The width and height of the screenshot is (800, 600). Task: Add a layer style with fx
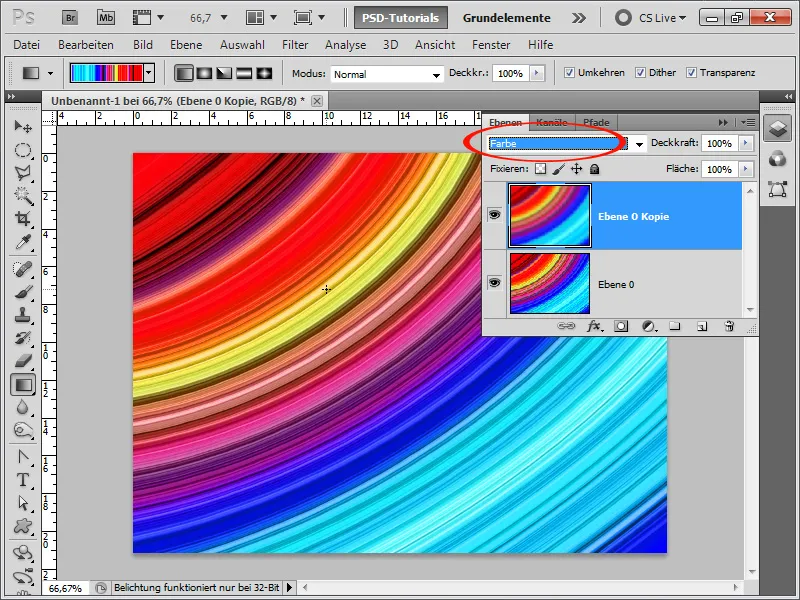click(594, 326)
